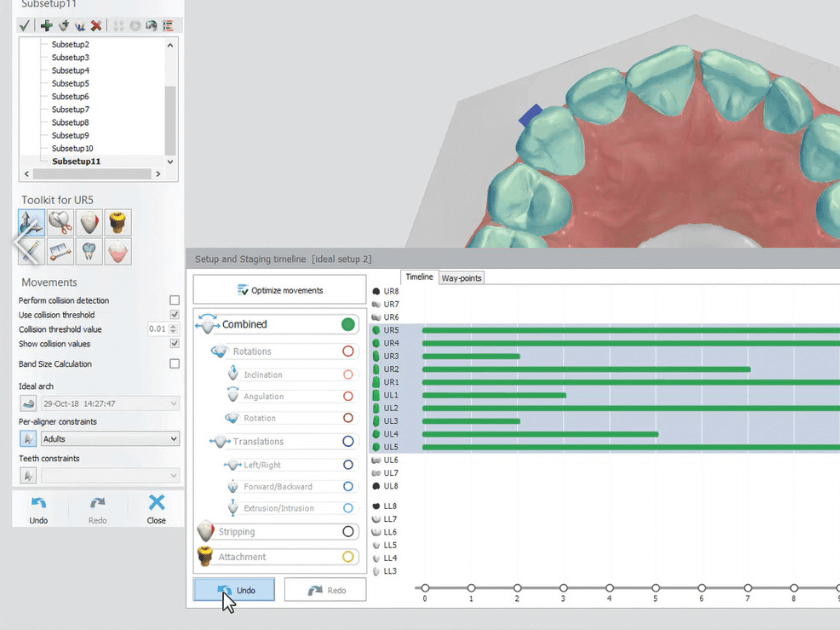Image resolution: width=840 pixels, height=630 pixels.
Task: Uncheck Show collision values
Action: pos(175,343)
